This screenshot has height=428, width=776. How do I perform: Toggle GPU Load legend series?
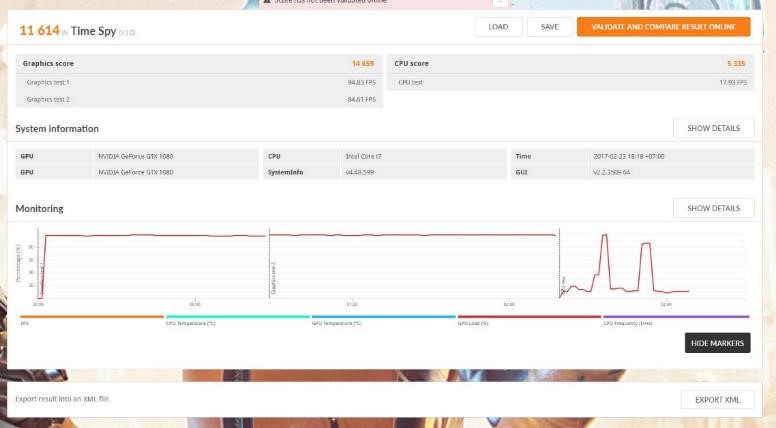529,319
